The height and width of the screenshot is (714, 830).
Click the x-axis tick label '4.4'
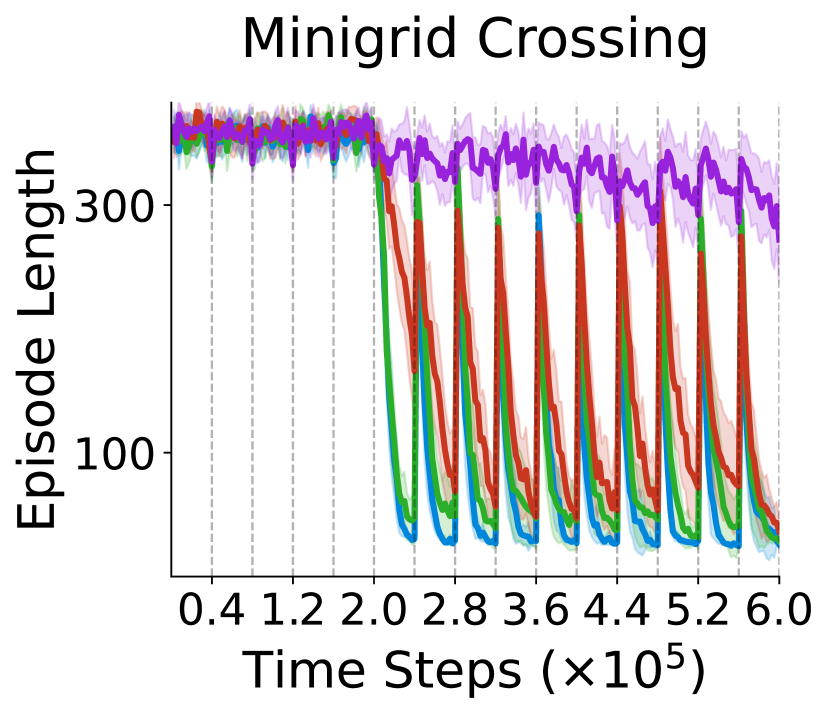tap(617, 610)
